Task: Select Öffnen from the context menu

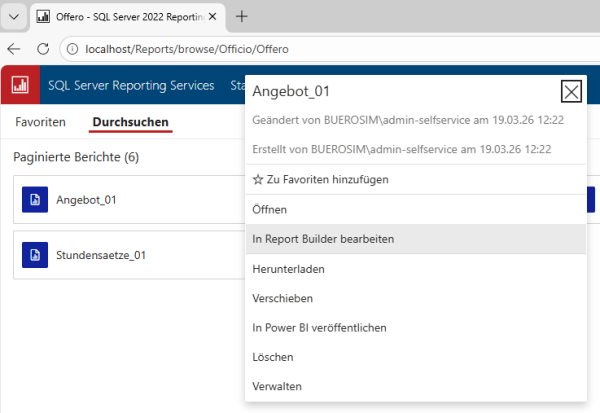Action: click(x=270, y=210)
